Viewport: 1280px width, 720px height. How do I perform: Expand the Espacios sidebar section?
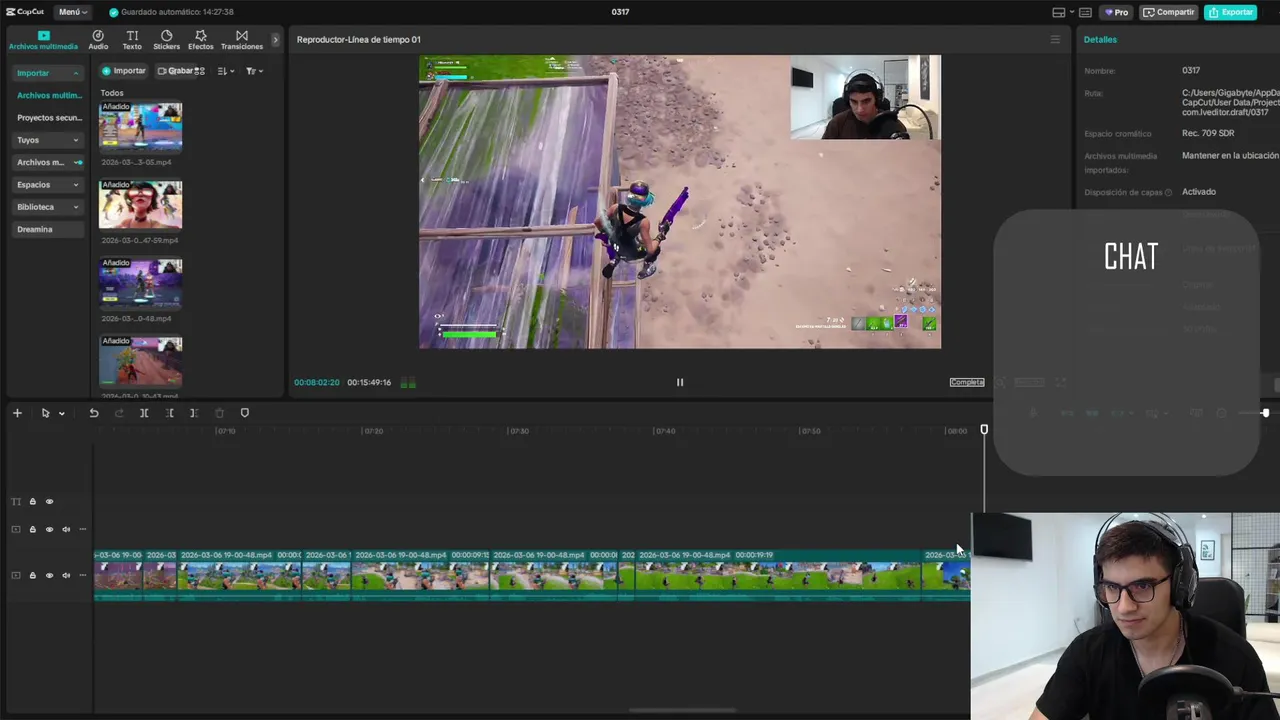[x=75, y=185]
